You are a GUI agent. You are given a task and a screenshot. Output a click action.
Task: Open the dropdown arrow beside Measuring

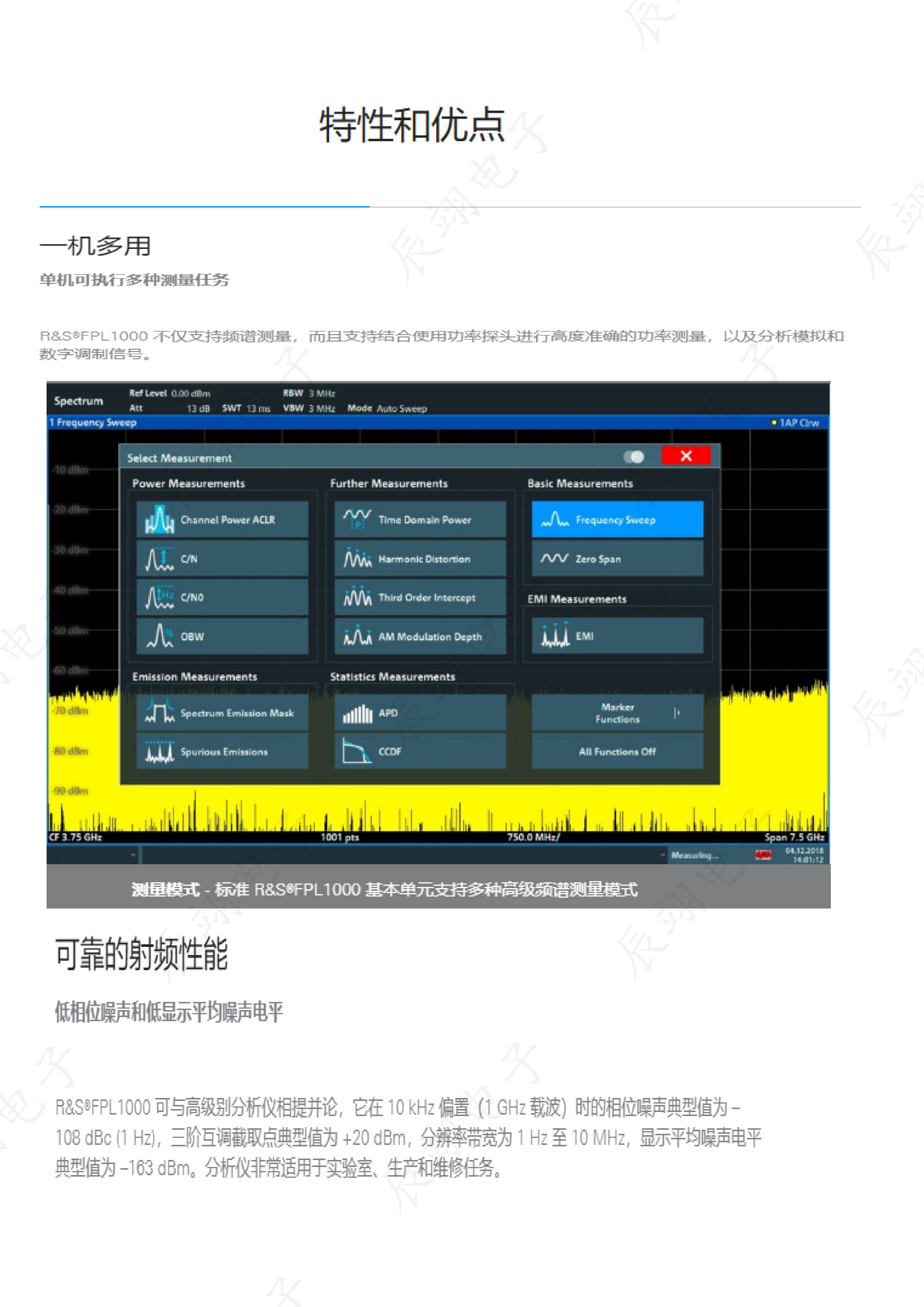[663, 855]
